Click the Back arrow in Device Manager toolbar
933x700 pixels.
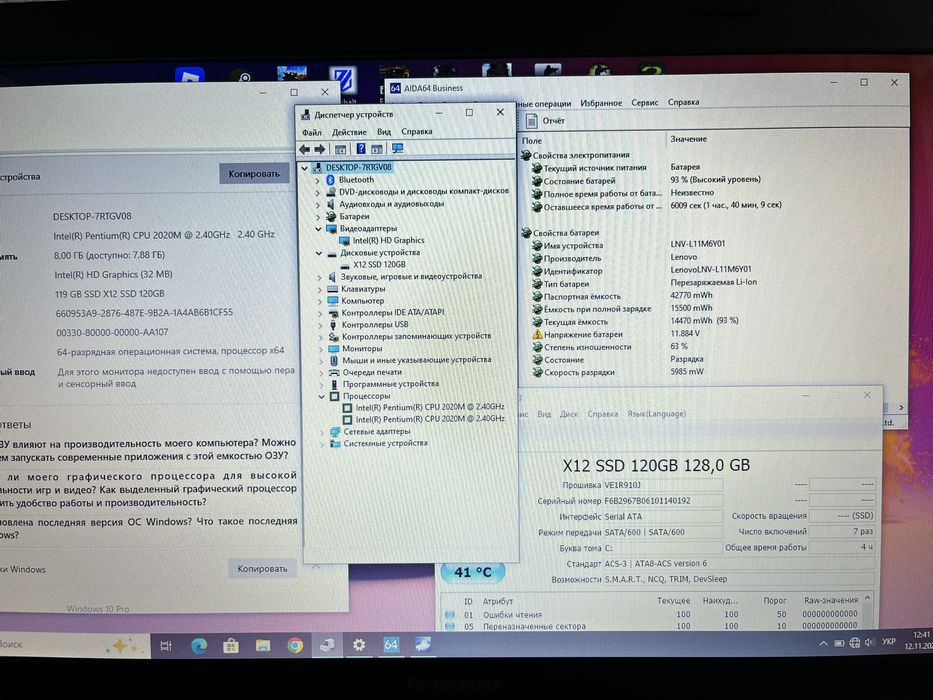305,149
